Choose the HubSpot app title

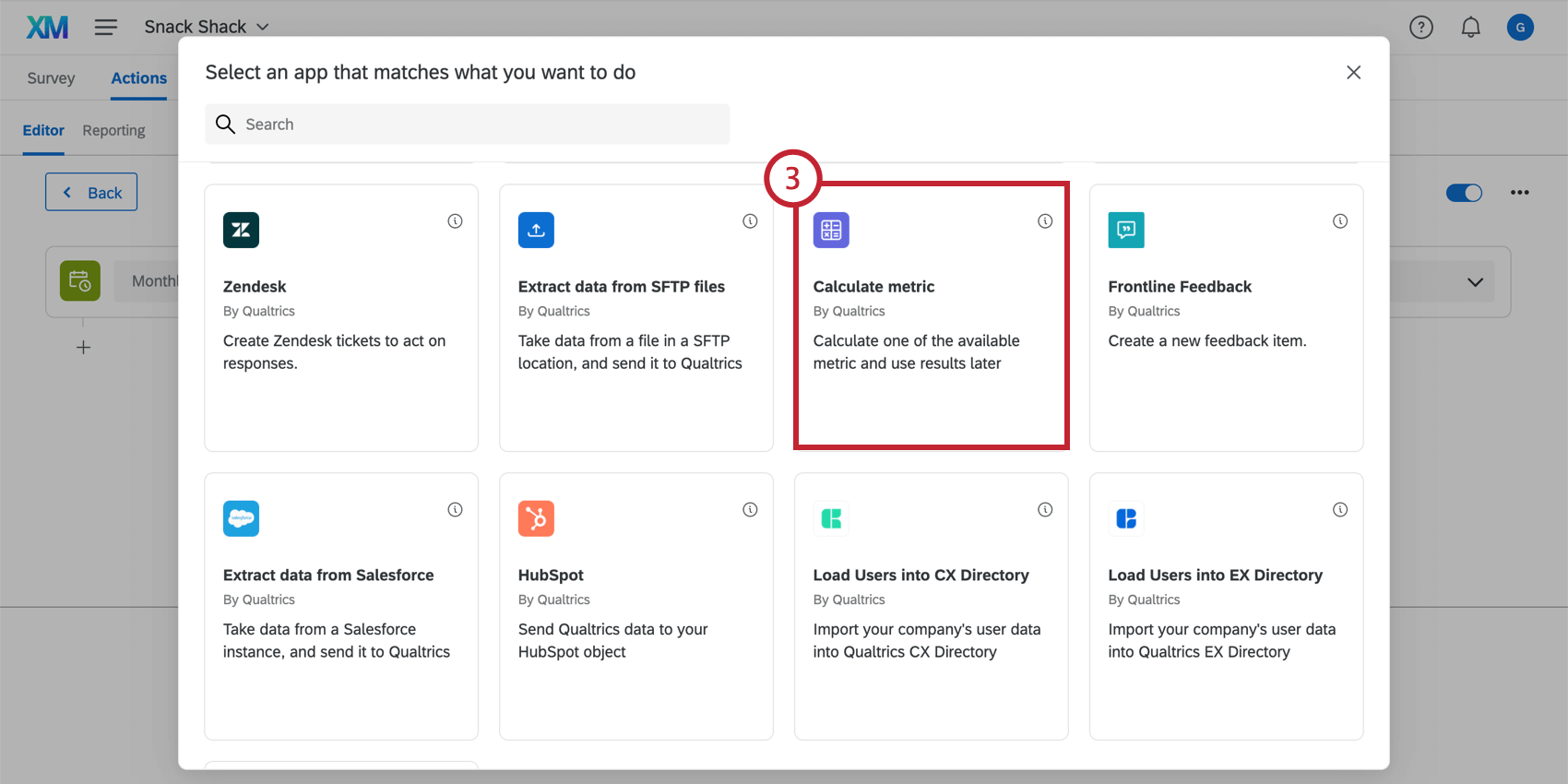[551, 575]
